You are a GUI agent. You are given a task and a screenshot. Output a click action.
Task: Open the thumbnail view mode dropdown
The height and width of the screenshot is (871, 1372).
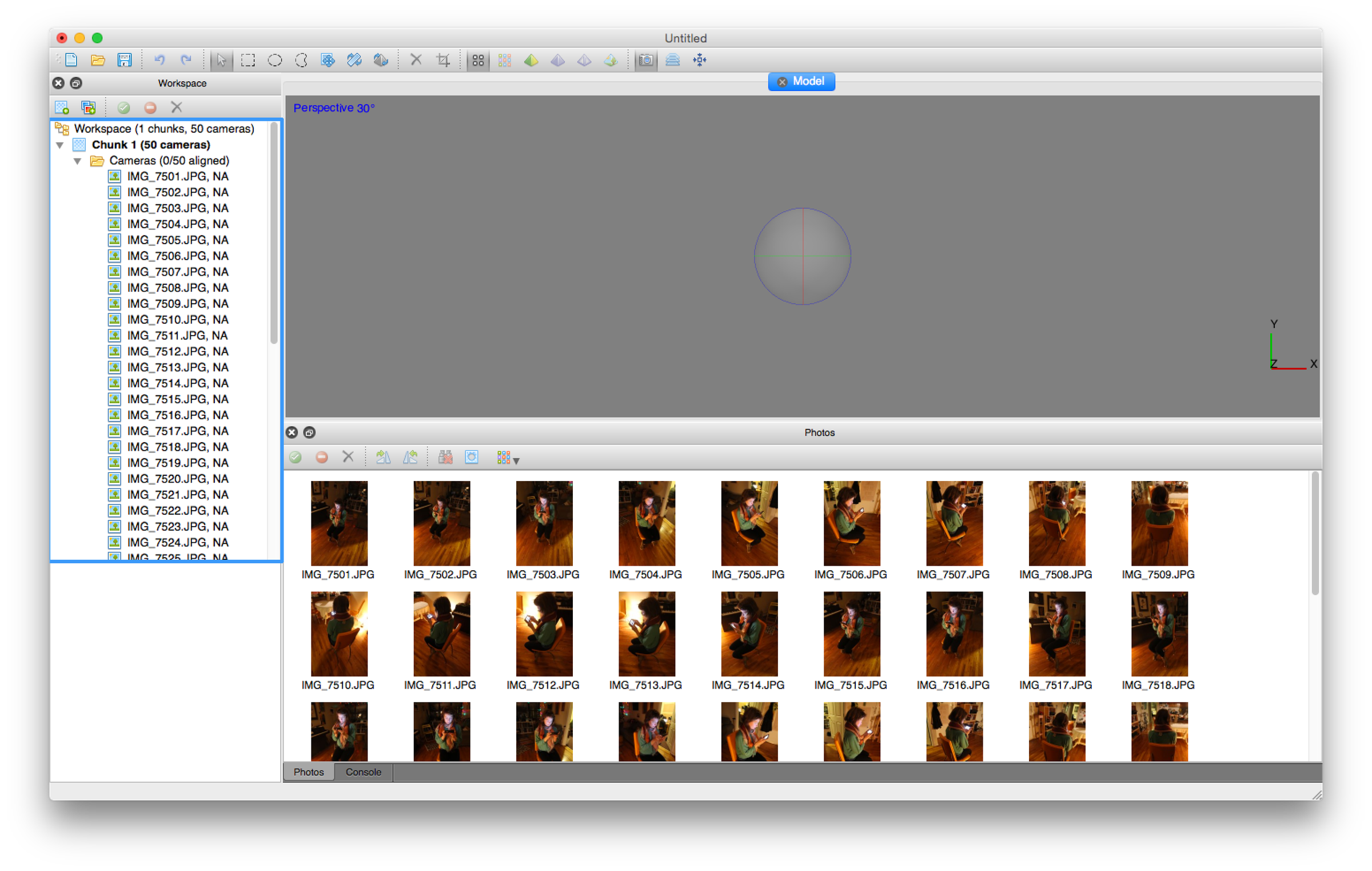pos(508,458)
